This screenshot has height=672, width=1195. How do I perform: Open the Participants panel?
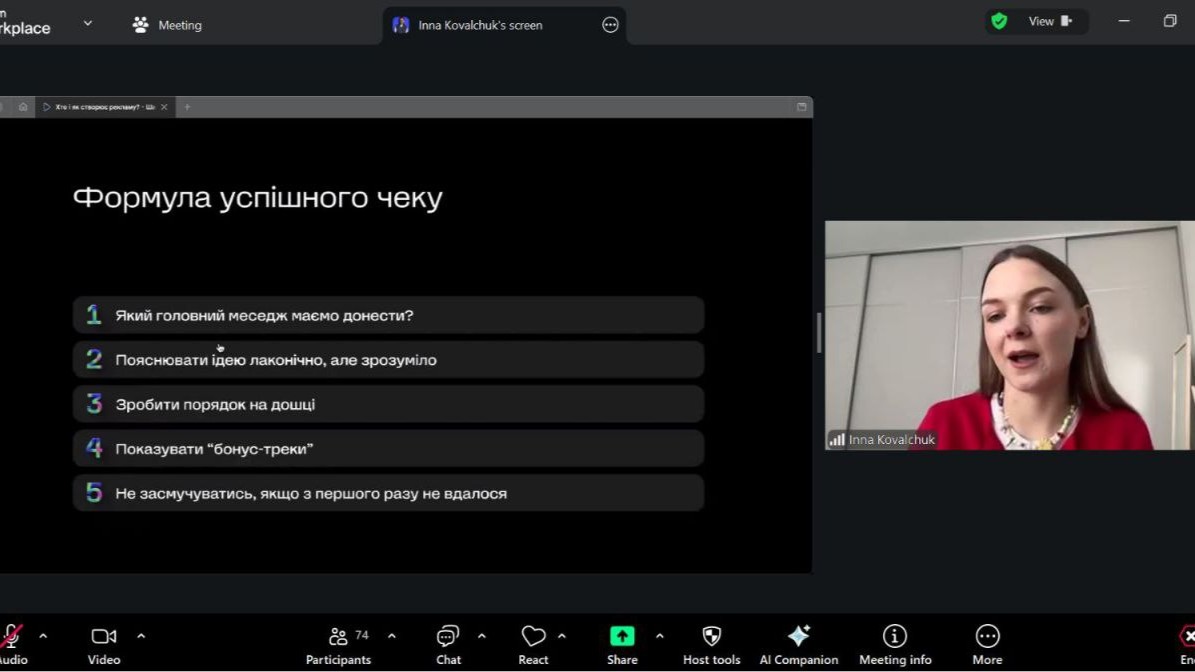[x=339, y=644]
